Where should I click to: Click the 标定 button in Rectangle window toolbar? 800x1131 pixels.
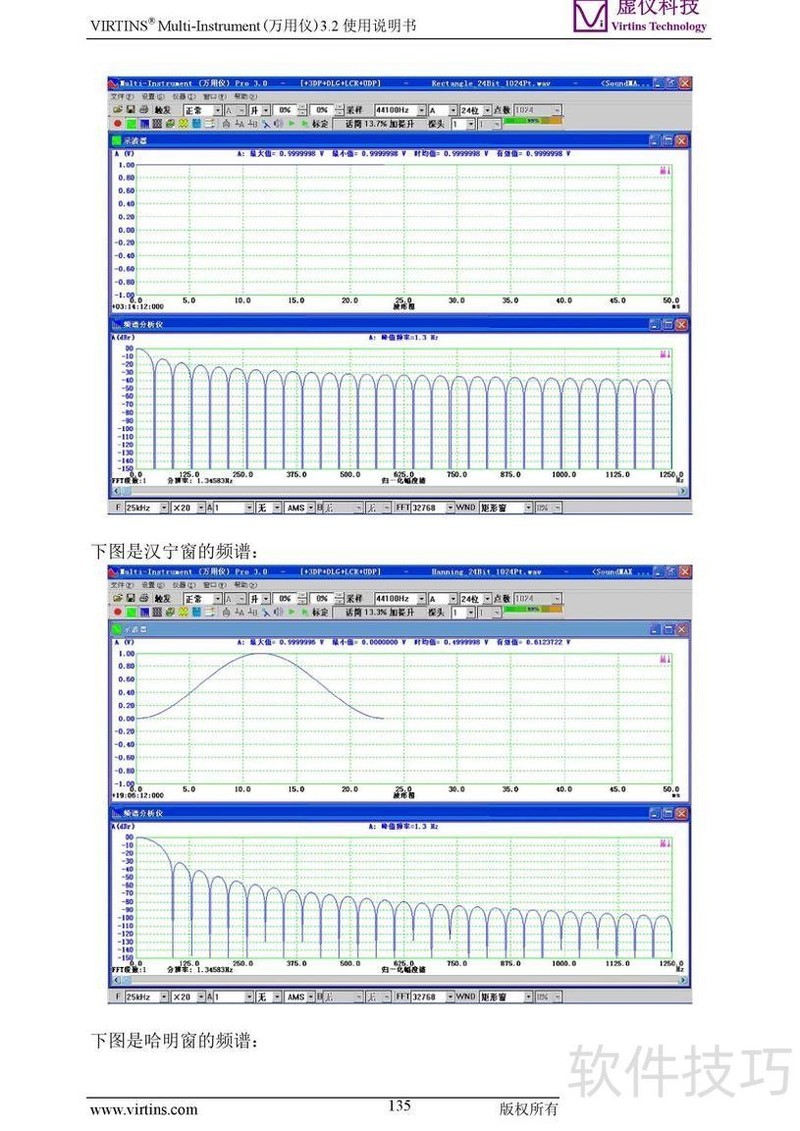tap(320, 124)
